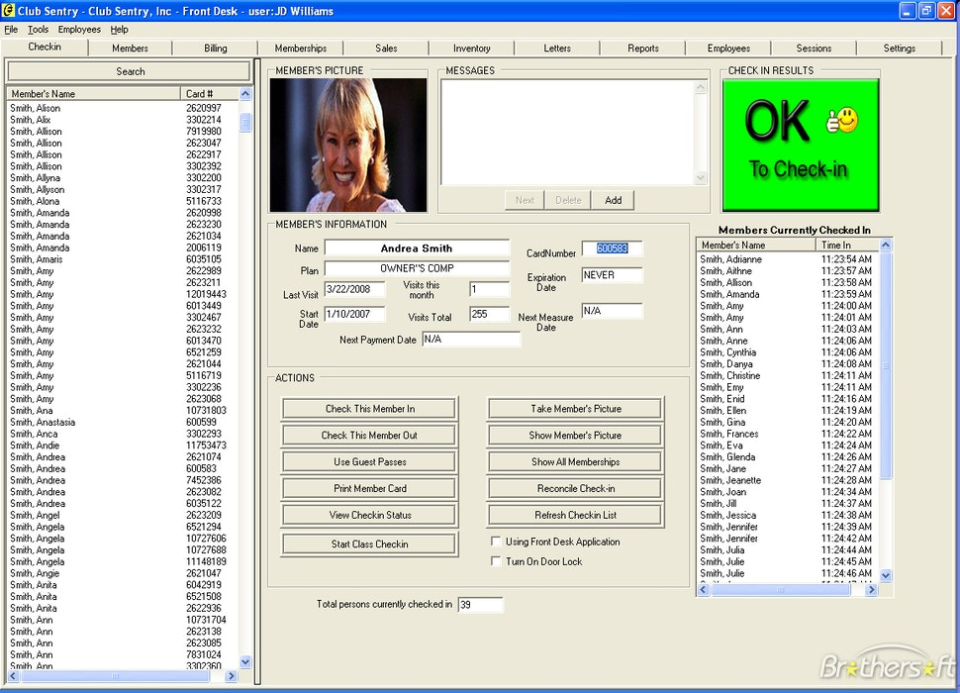Switch to the Letters tab

[557, 48]
